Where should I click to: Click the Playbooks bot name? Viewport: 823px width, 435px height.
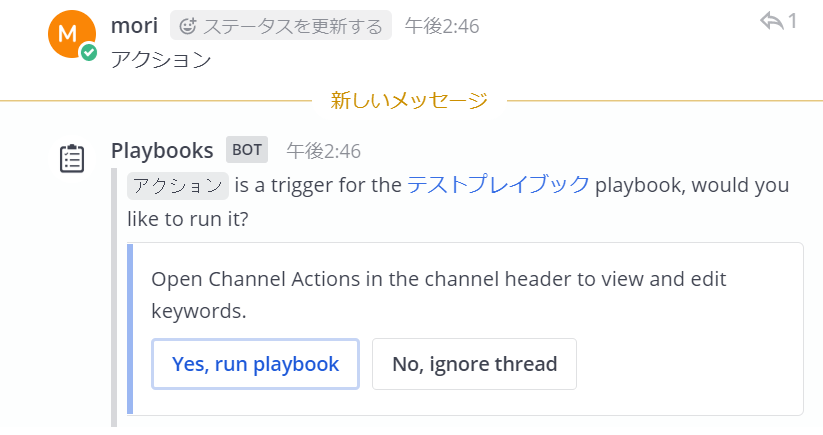[162, 151]
